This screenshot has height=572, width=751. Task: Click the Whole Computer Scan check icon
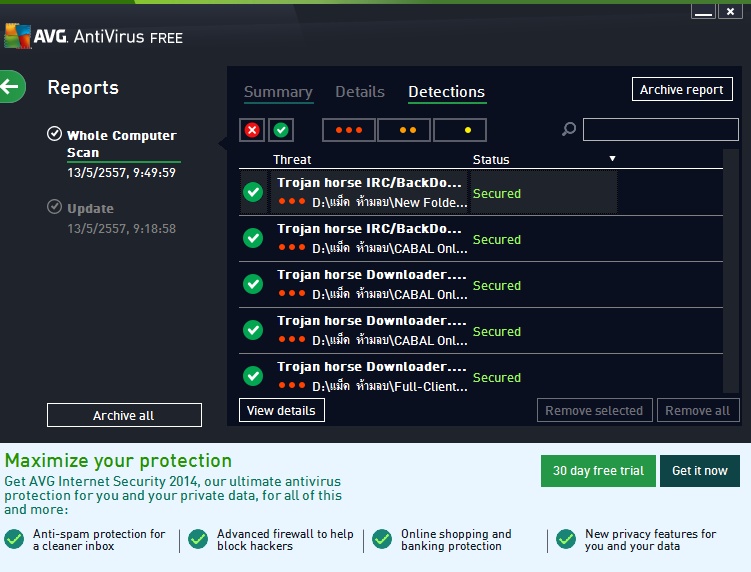coord(55,134)
